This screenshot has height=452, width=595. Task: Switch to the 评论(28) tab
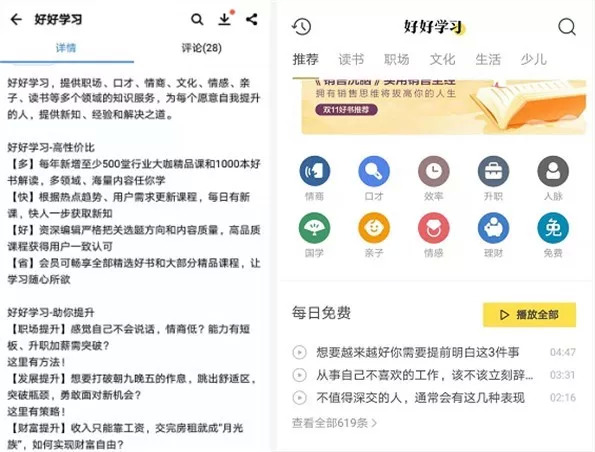click(201, 48)
